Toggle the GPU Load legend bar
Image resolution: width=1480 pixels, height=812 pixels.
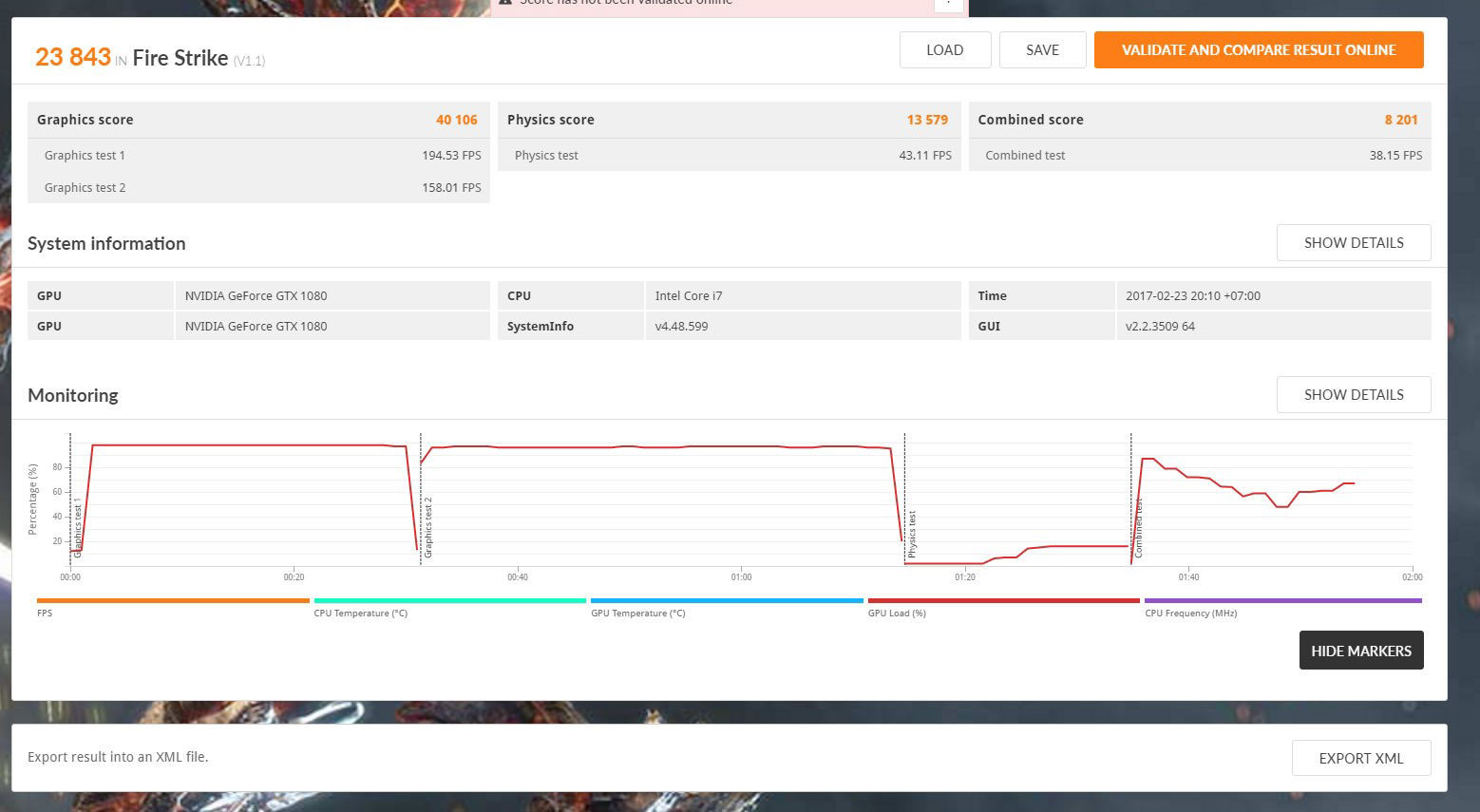coord(1003,601)
